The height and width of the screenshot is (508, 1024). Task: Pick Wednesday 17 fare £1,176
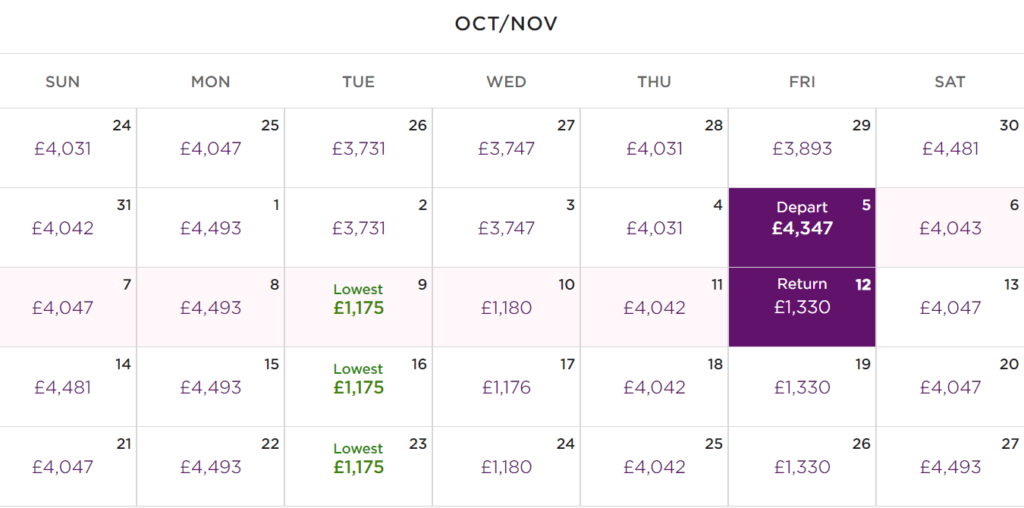point(506,387)
